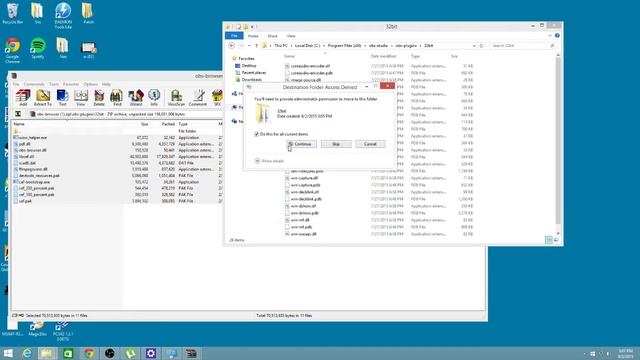Click the Info icon in WinRAR toolbar
This screenshot has width=640, height=360.
click(x=154, y=98)
